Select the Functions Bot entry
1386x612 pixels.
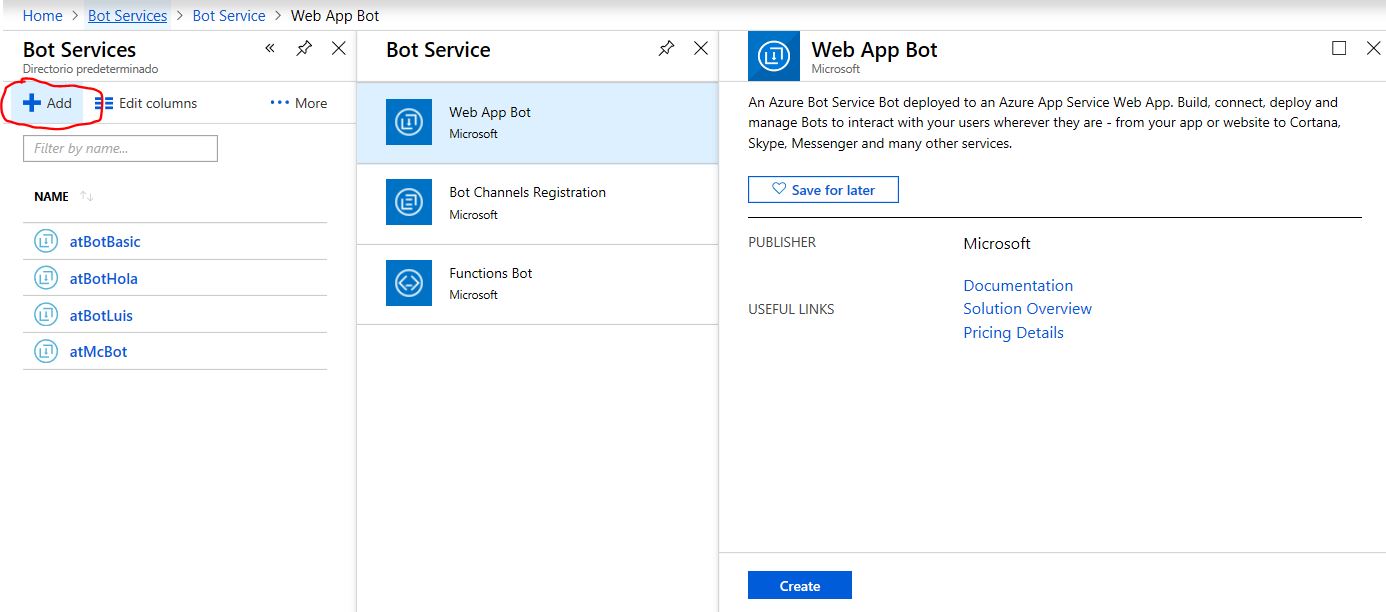click(537, 283)
